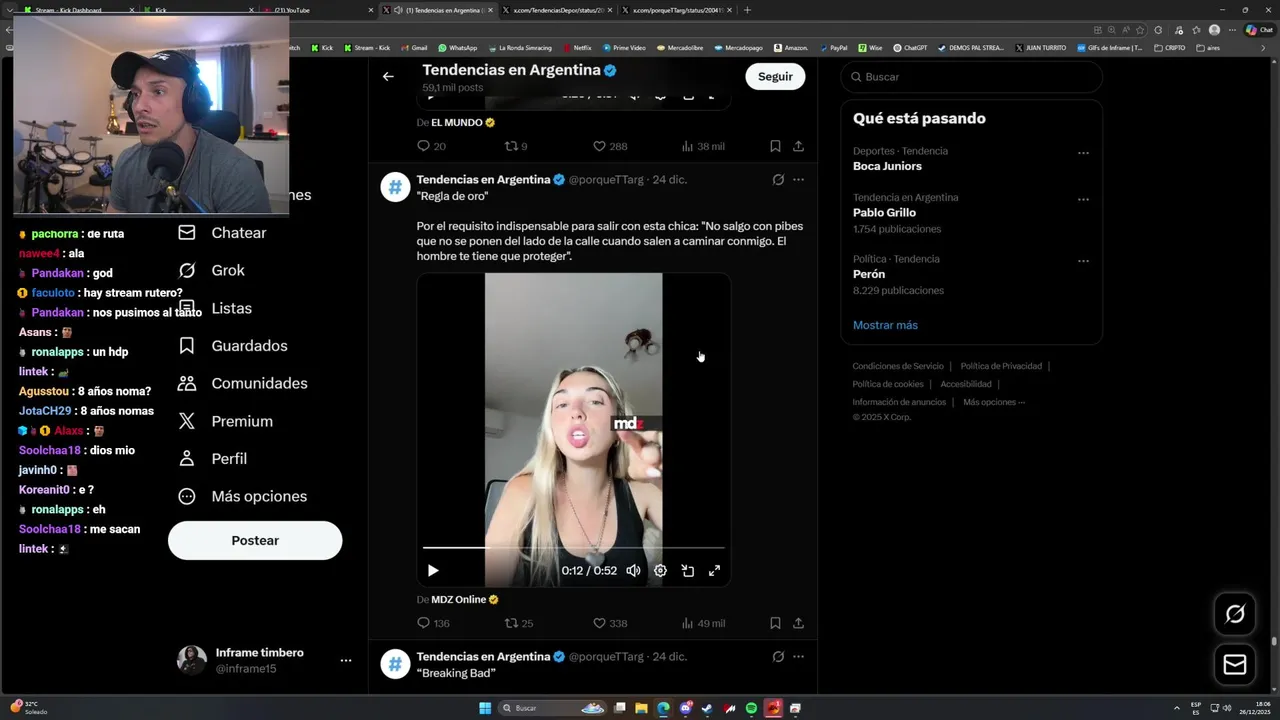Open the Windows Start menu
The image size is (1280, 720).
tap(485, 708)
